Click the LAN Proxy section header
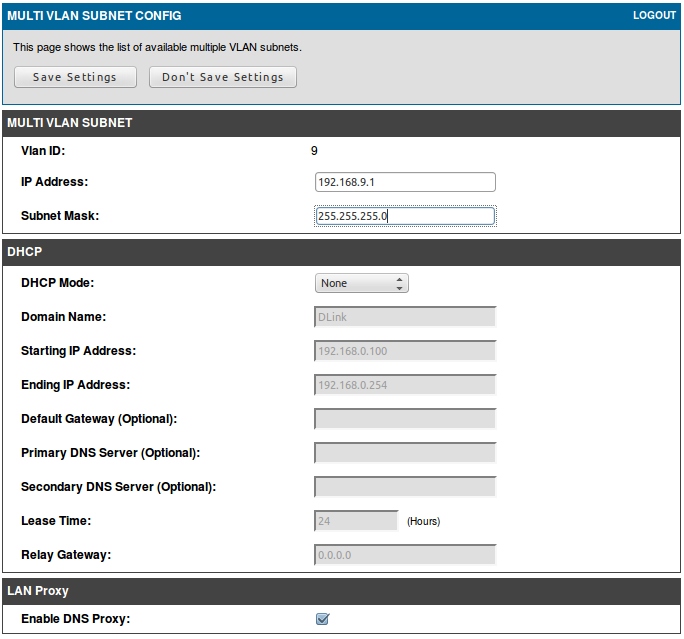Screen dimensions: 684x639 point(38,591)
